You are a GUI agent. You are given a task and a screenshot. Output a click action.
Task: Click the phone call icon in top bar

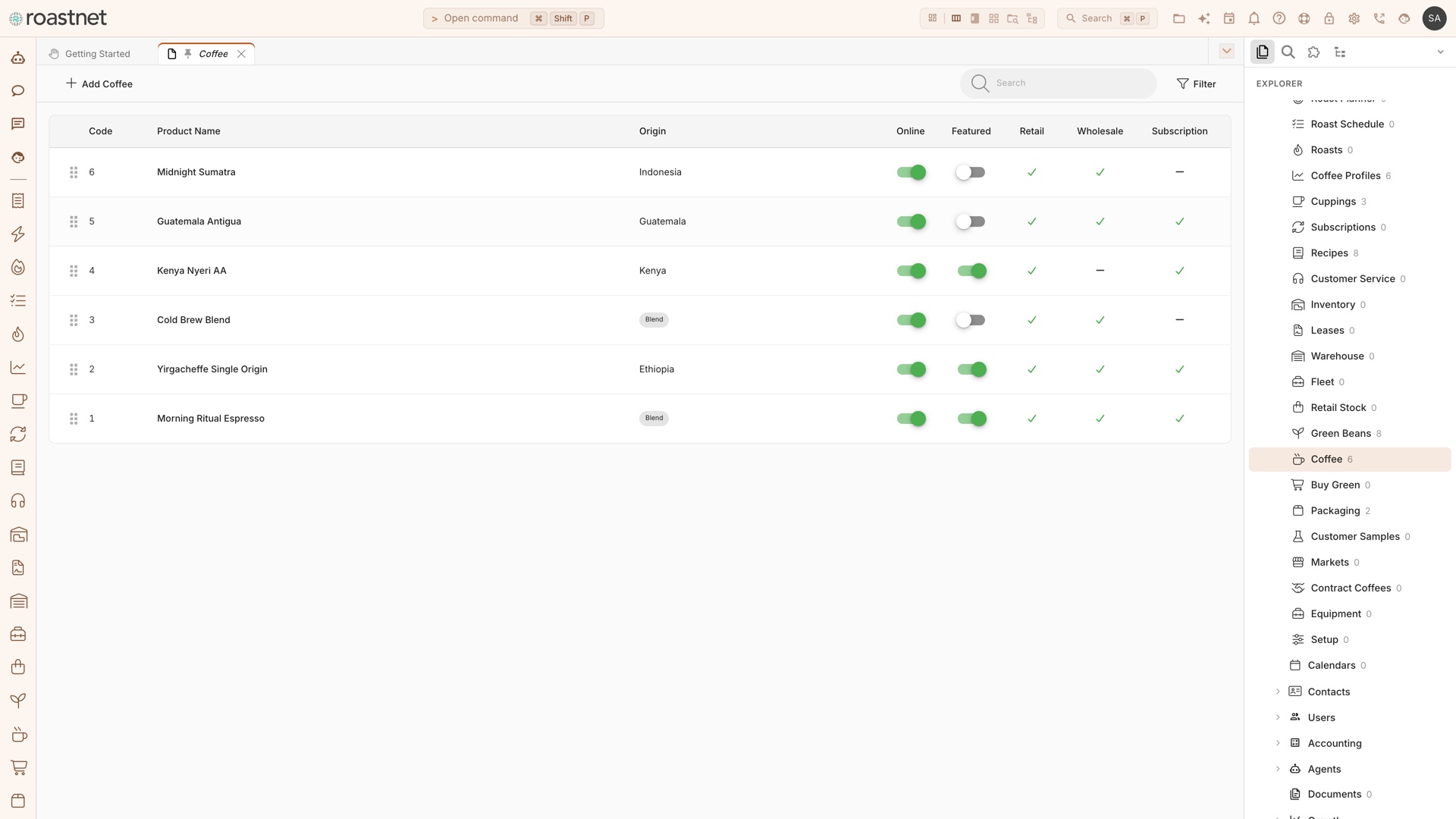[x=1379, y=18]
